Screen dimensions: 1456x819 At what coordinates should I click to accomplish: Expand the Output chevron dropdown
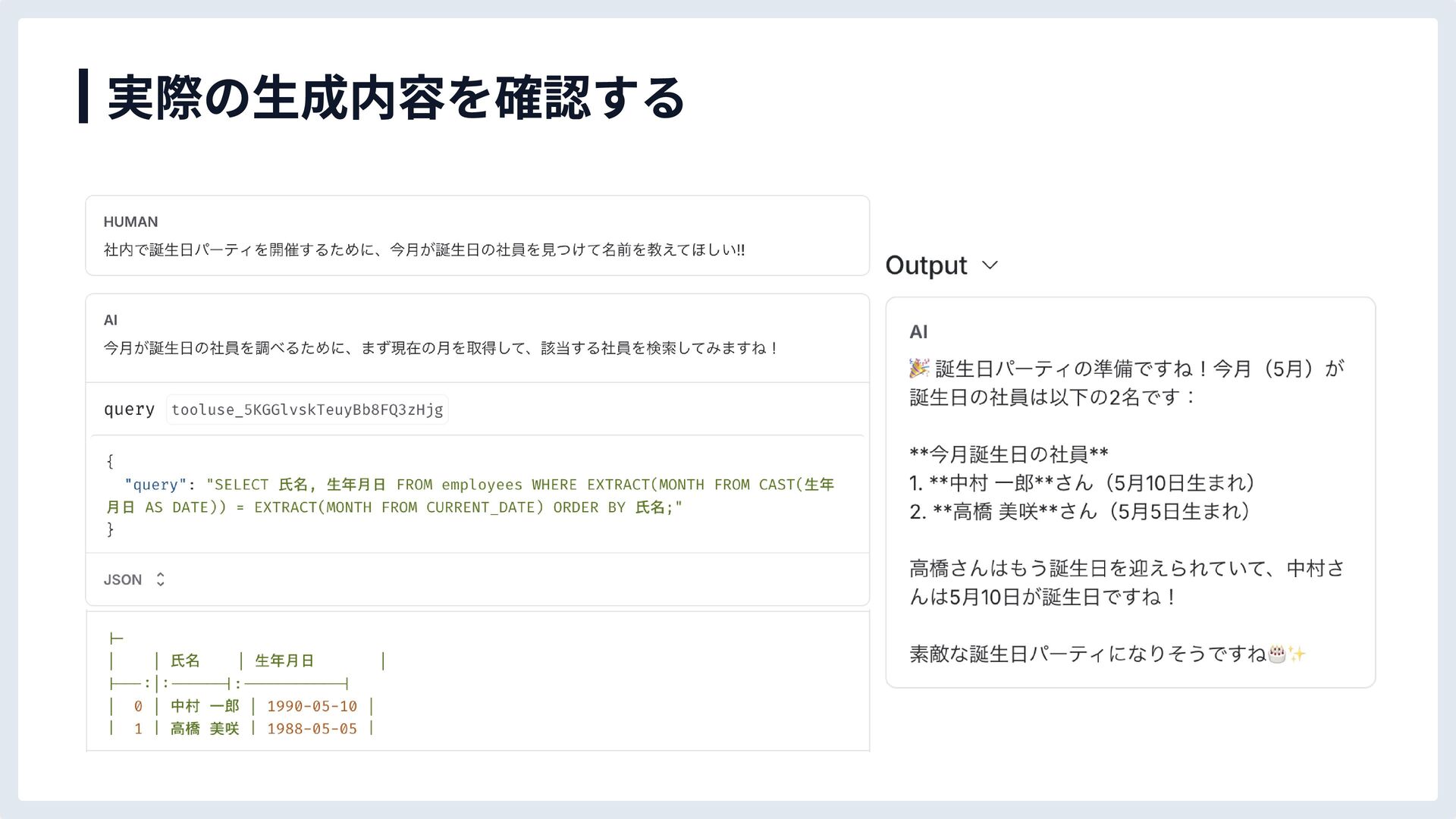[990, 265]
